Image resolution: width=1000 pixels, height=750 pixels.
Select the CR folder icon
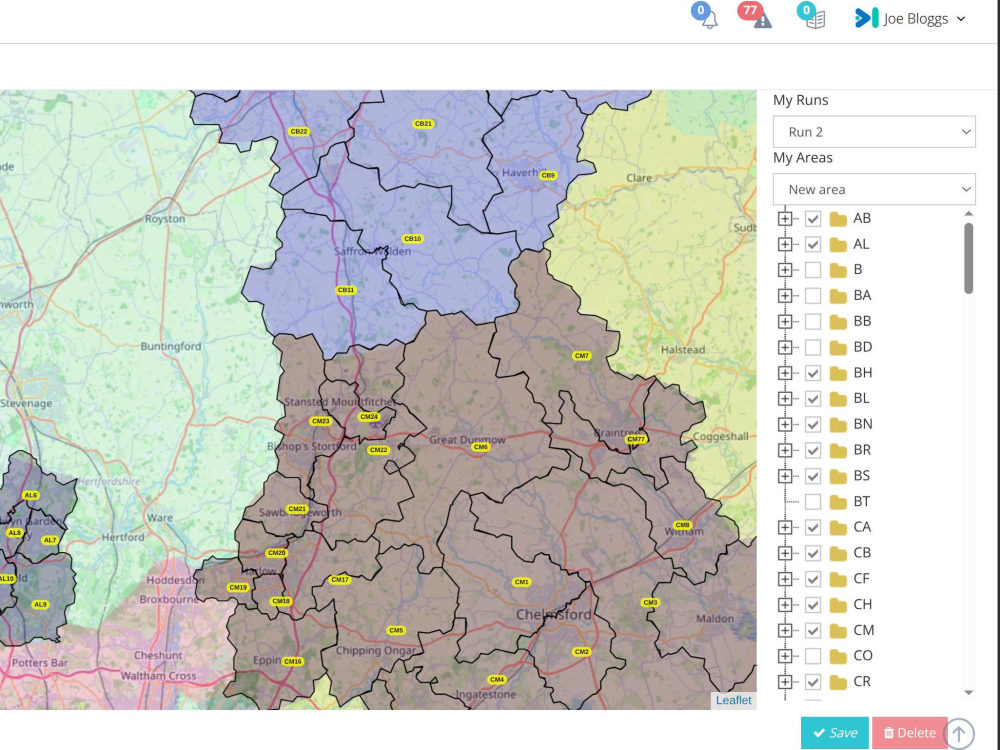pos(838,682)
